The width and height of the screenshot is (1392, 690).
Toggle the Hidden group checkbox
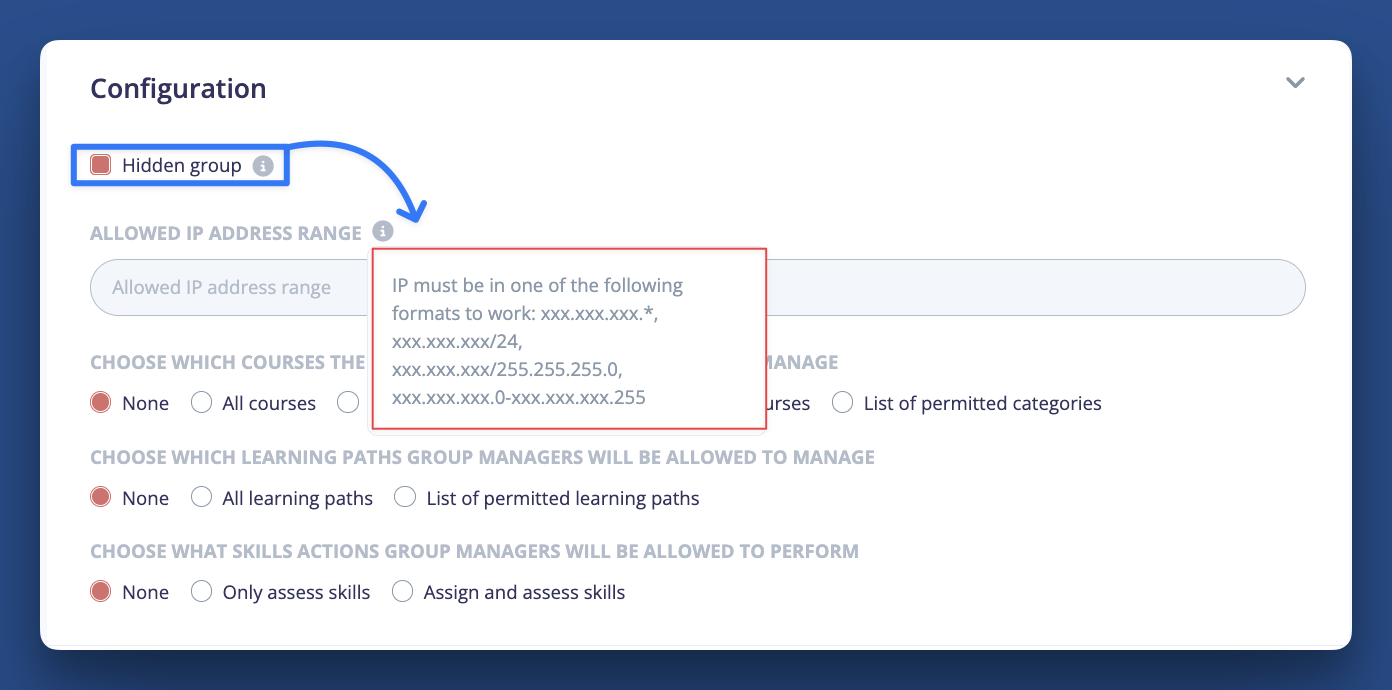click(x=100, y=165)
